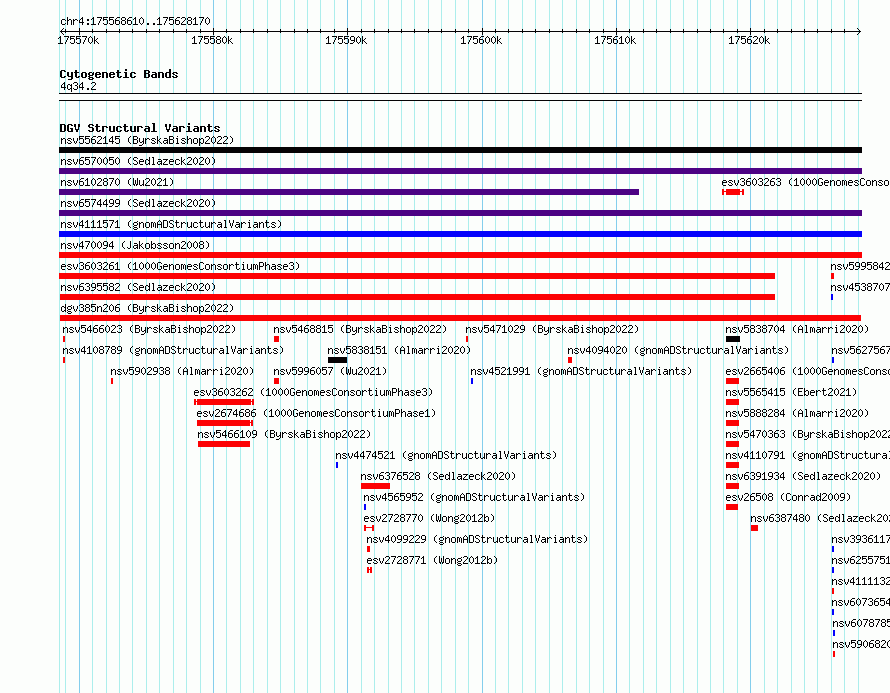Select the red nsv5466109 variant bar

tap(224, 444)
